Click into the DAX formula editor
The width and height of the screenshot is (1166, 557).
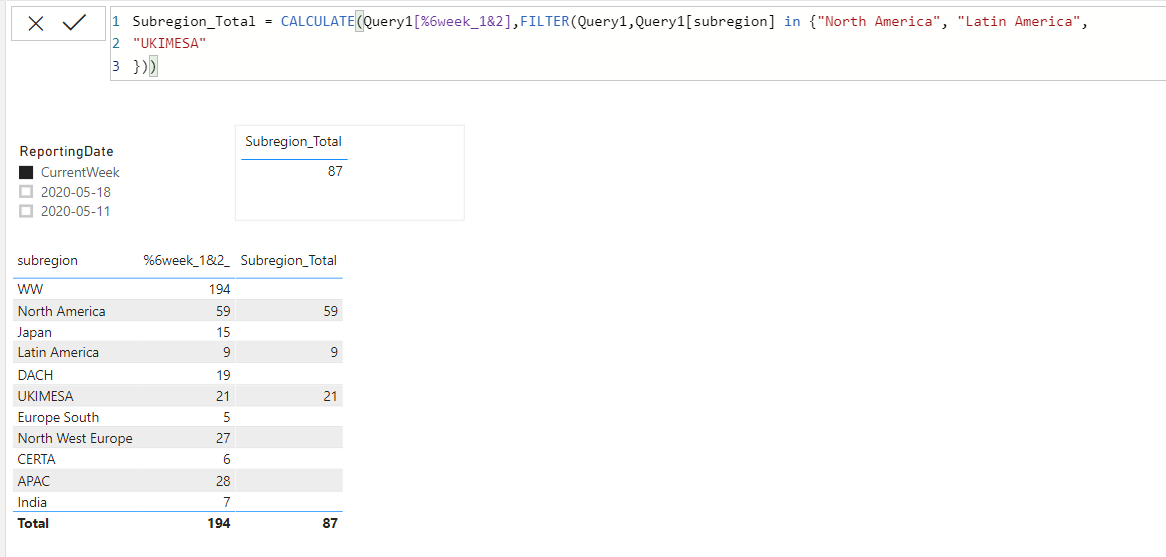(x=637, y=44)
